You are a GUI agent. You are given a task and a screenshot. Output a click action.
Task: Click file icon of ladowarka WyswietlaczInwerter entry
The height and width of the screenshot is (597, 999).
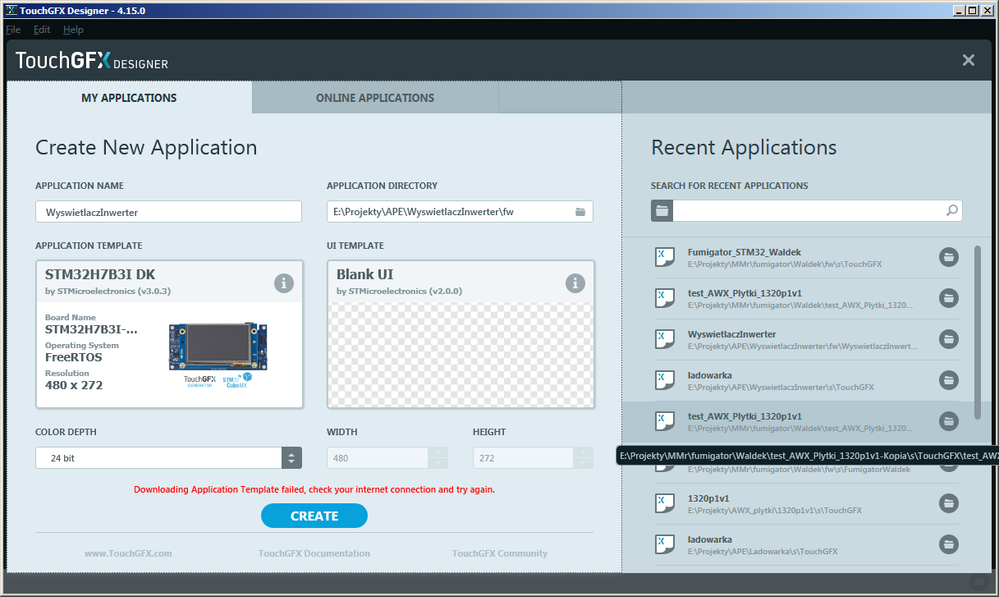click(665, 380)
